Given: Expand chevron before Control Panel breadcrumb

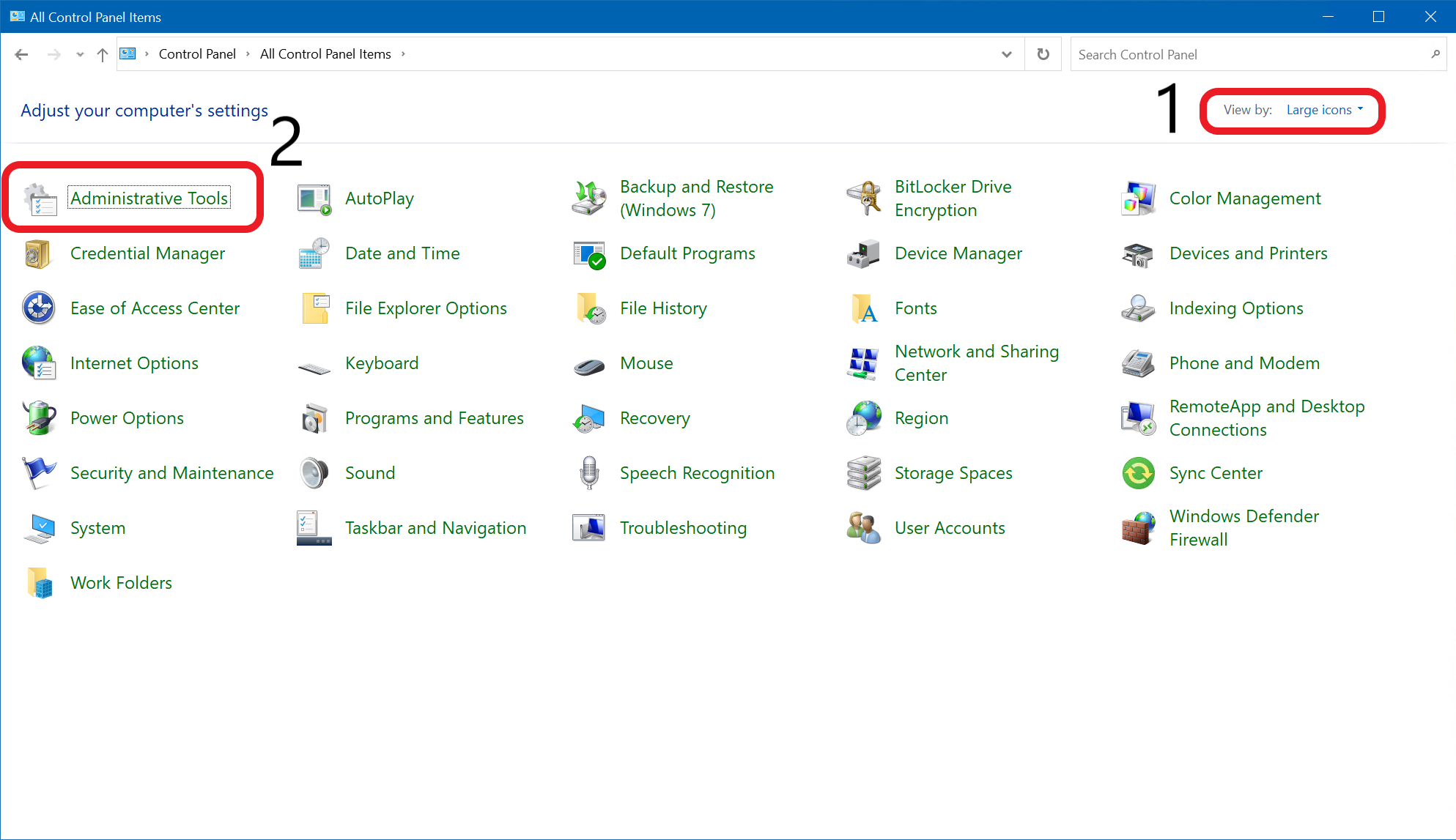Looking at the screenshot, I should pos(147,54).
